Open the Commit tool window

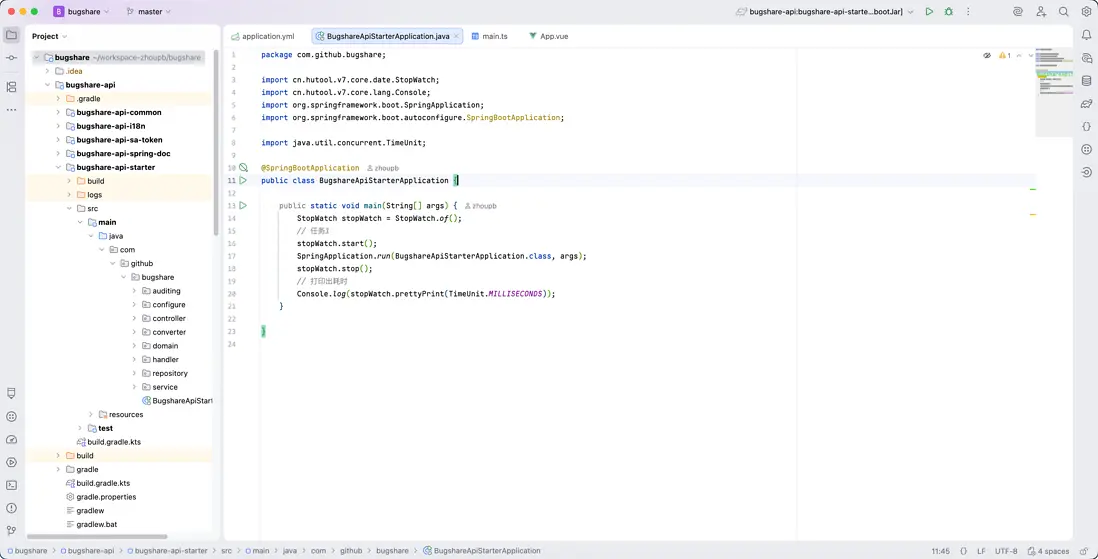11,58
